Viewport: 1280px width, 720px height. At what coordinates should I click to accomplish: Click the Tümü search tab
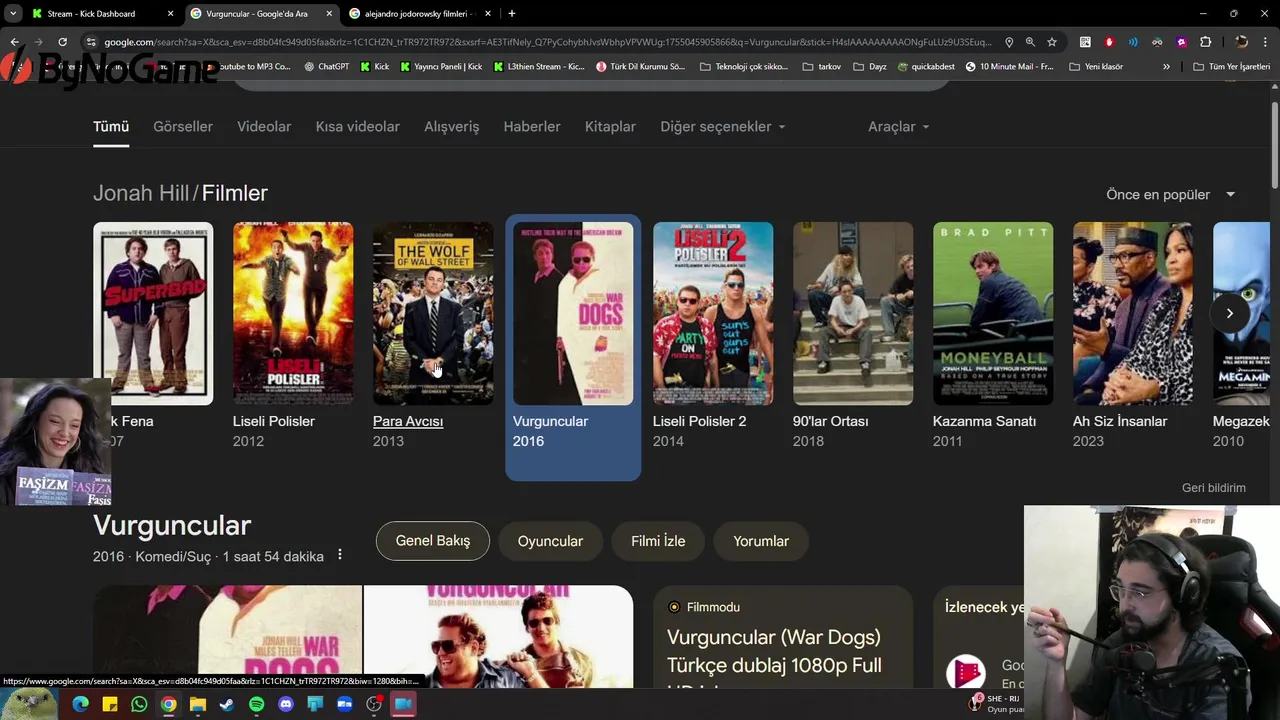pos(111,127)
